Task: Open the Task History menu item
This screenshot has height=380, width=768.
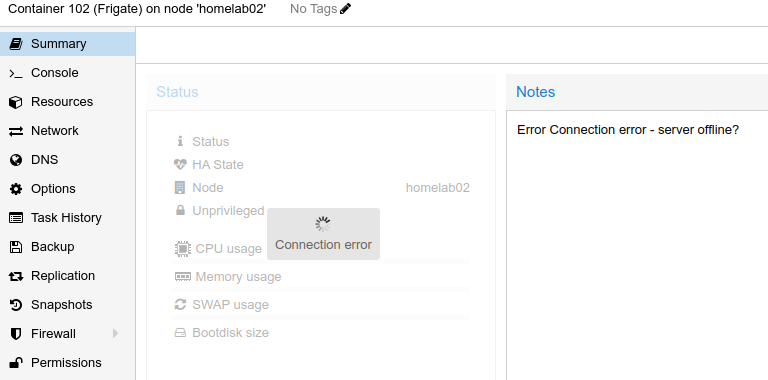Action: tap(68, 218)
